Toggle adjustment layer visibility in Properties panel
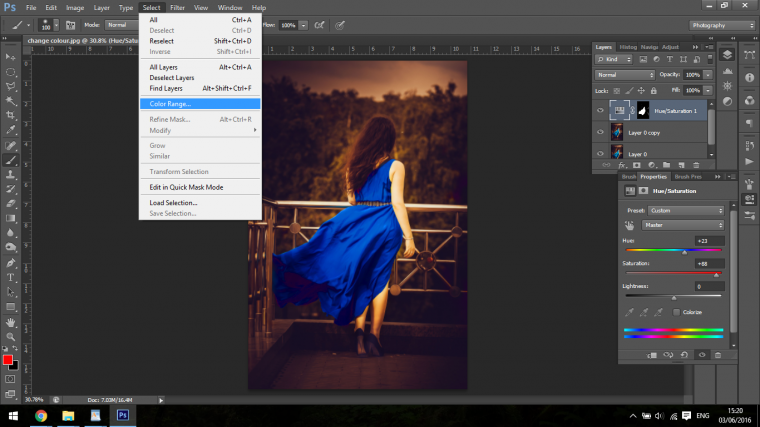 (x=702, y=355)
